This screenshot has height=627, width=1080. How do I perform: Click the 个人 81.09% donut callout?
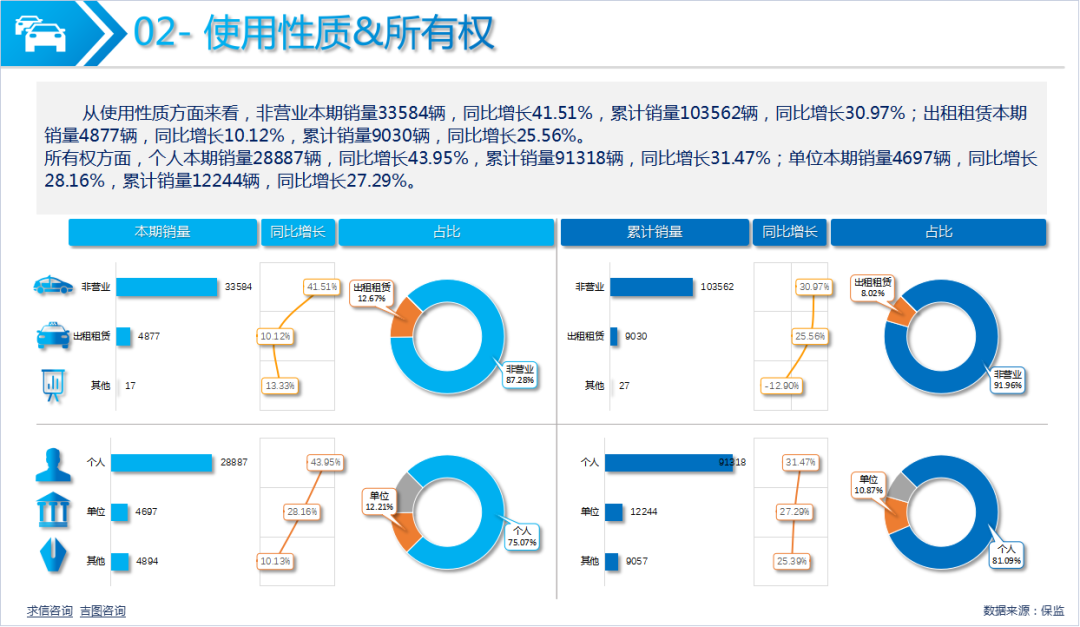(1007, 555)
